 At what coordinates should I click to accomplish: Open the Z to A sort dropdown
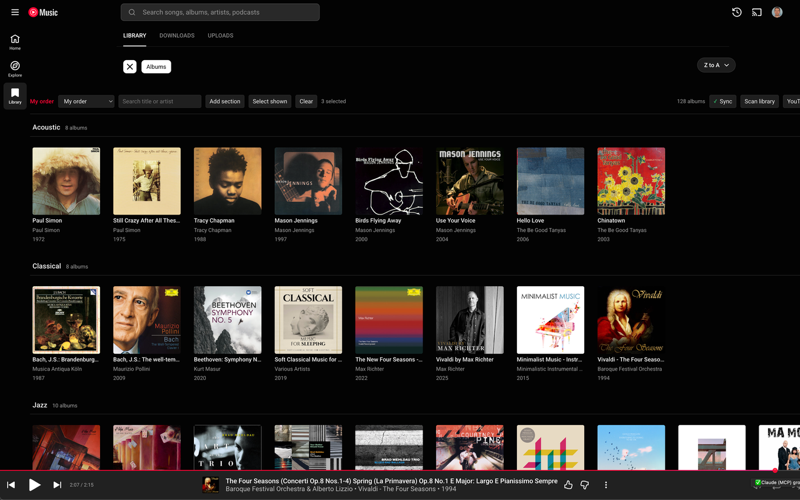coord(716,65)
